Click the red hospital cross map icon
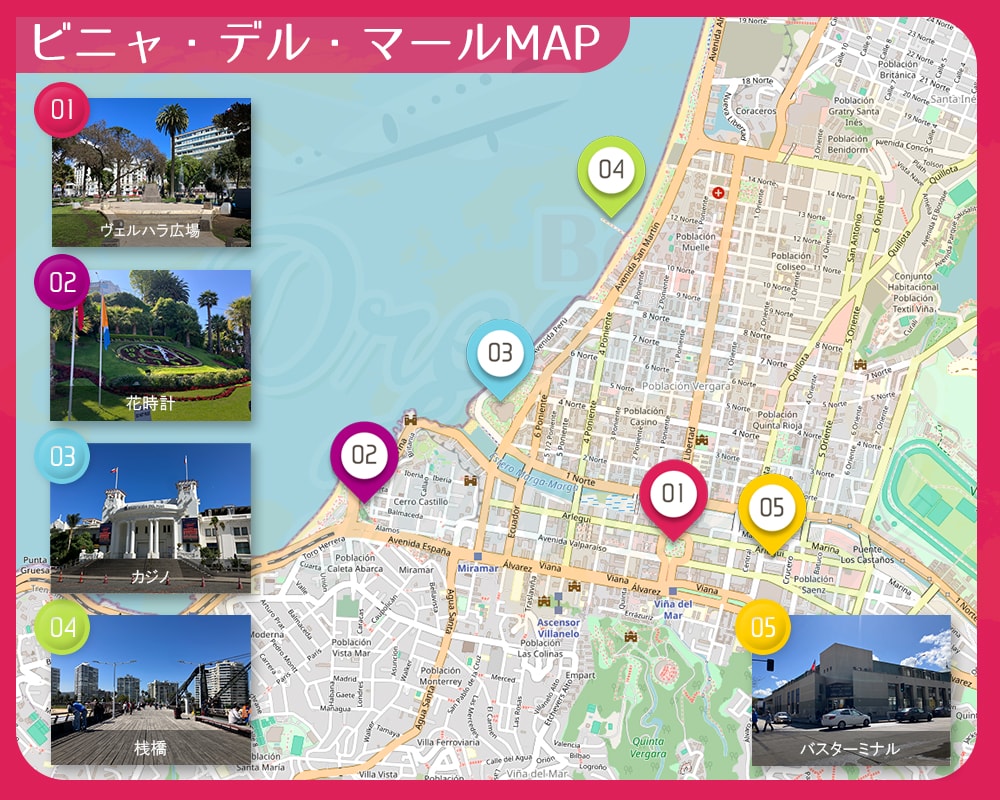 (717, 192)
